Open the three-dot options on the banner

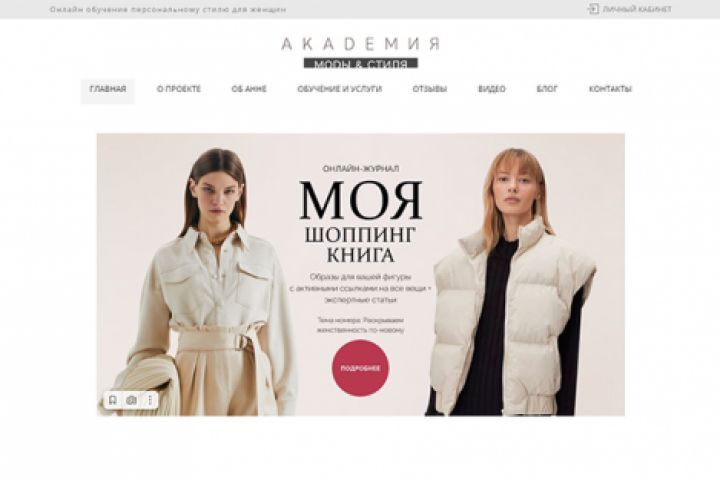[150, 400]
